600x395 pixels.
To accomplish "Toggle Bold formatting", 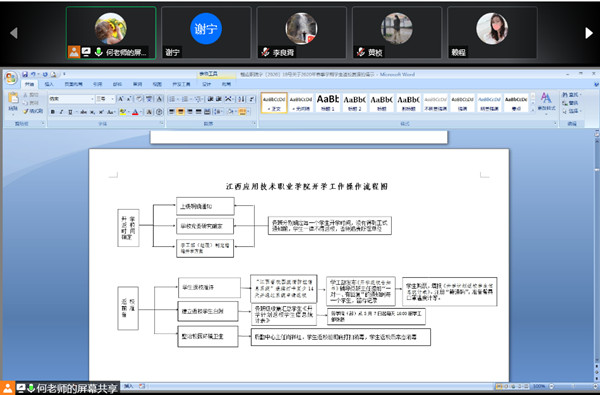I will [x=53, y=112].
